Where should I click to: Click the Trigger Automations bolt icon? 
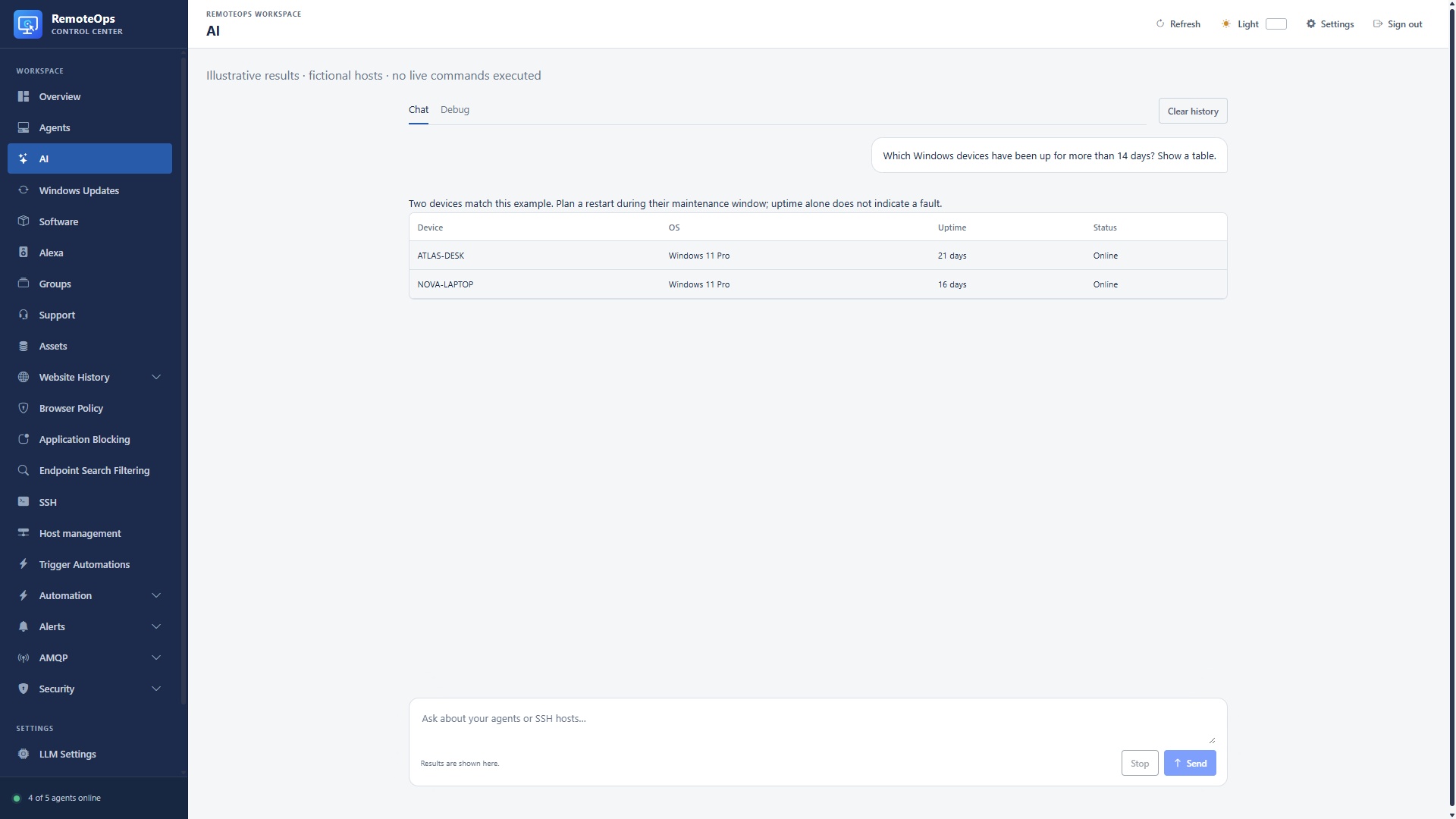24,564
